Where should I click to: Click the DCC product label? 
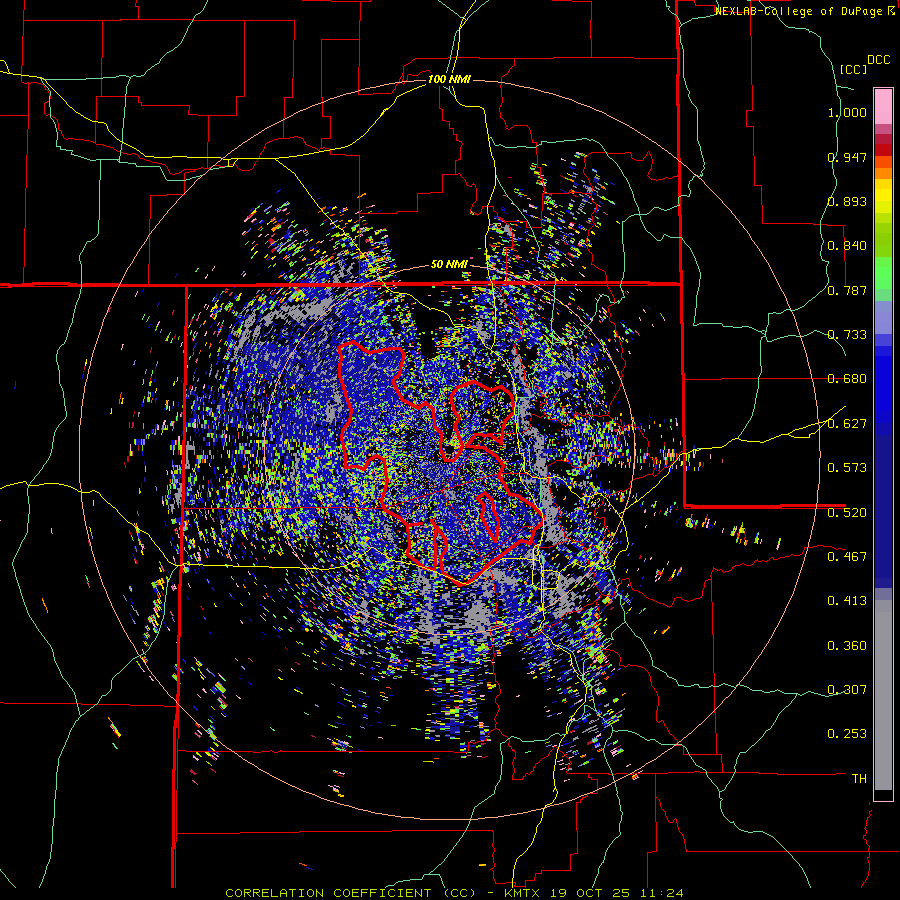click(x=878, y=60)
